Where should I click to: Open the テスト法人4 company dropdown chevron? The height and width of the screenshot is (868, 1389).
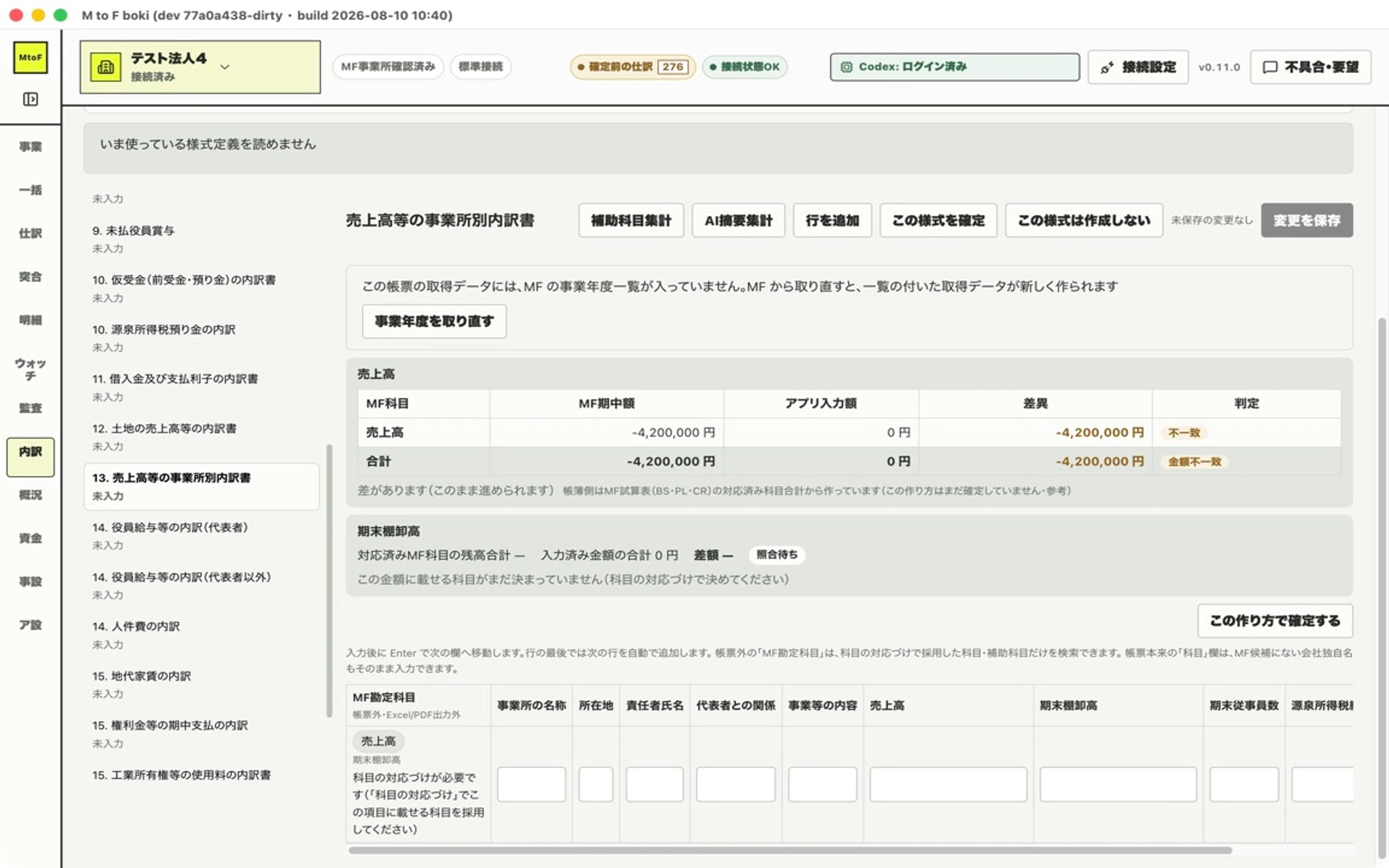tap(225, 67)
